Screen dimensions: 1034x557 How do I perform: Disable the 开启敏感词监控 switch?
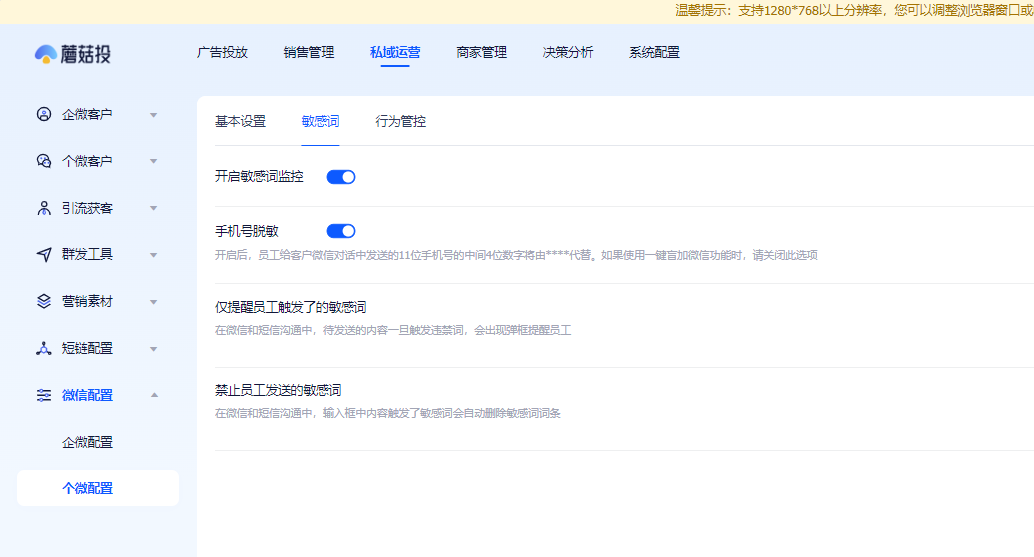pyautogui.click(x=341, y=177)
